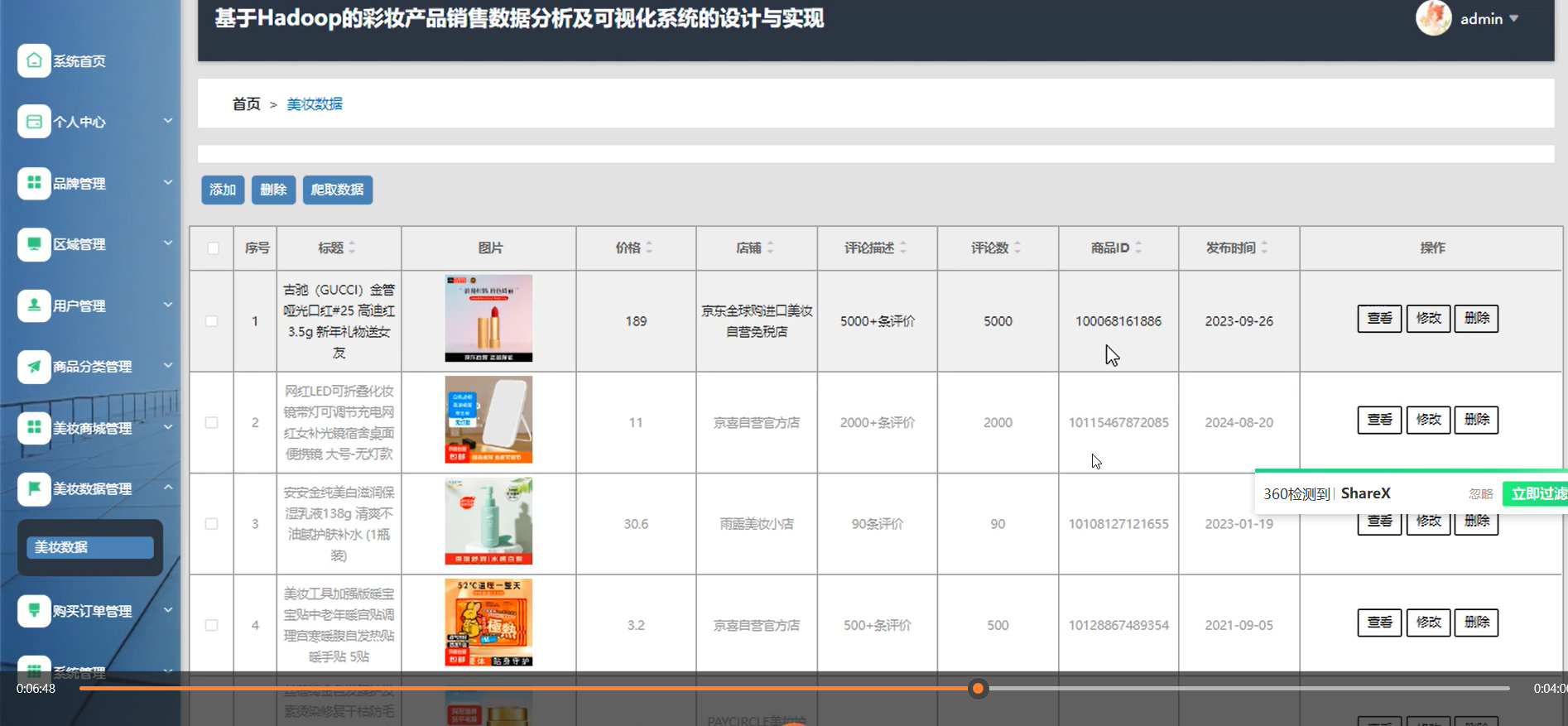The image size is (1568, 726).
Task: Click the date 2024-08-20
Action: pyautogui.click(x=1239, y=422)
